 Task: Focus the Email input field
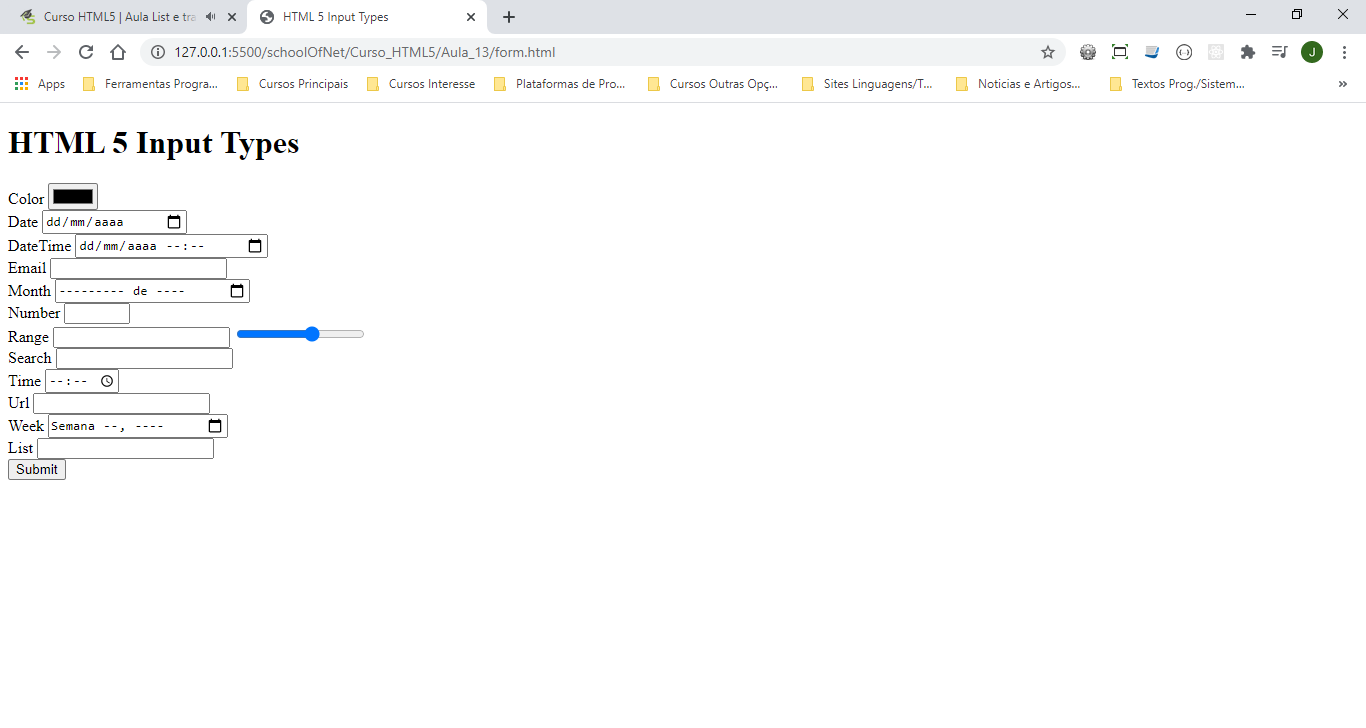click(x=138, y=268)
